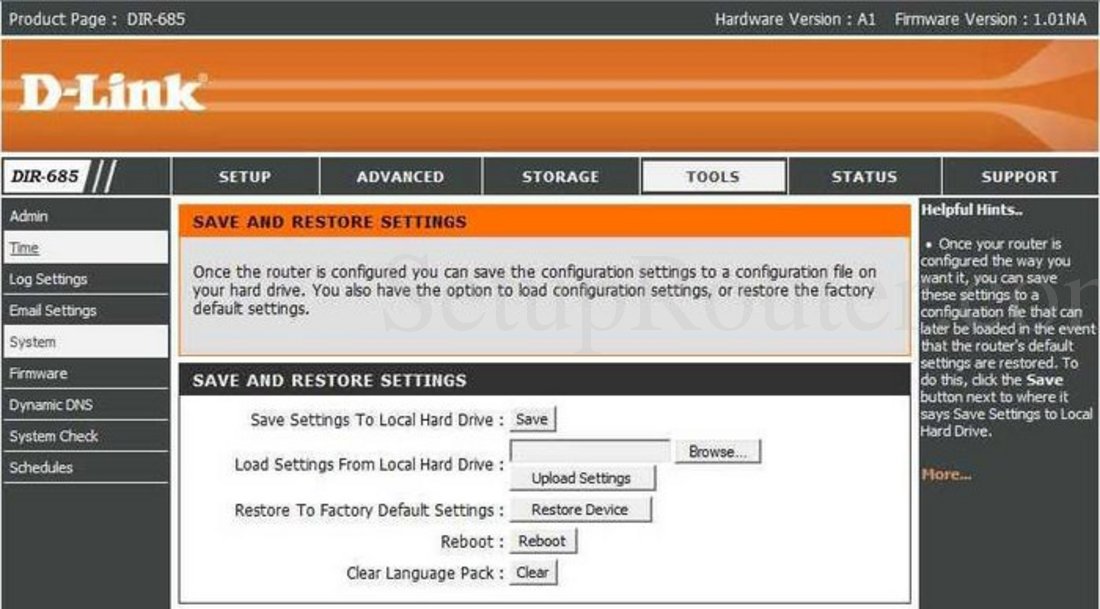Click the D-Link logo in banner
Viewport: 1100px width, 609px height.
(112, 93)
